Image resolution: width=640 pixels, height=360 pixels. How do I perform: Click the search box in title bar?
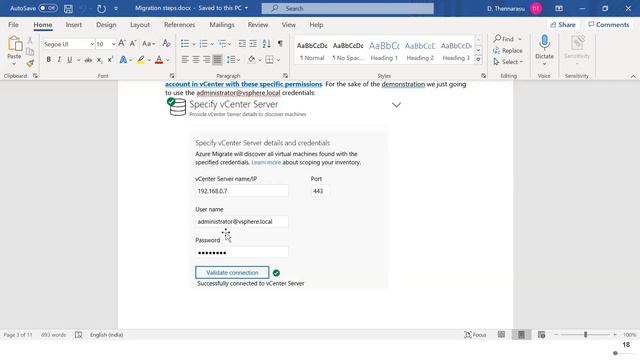point(347,8)
